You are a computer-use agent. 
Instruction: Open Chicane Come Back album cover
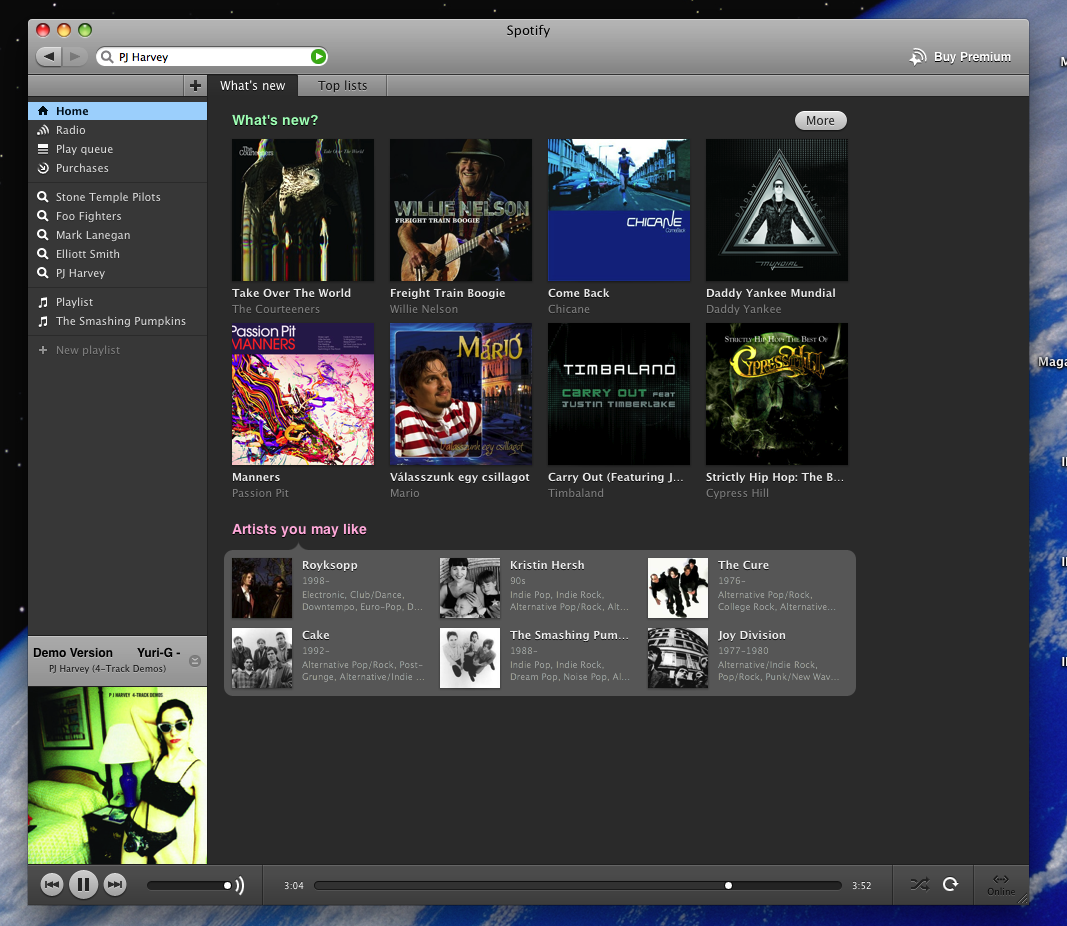pyautogui.click(x=619, y=210)
